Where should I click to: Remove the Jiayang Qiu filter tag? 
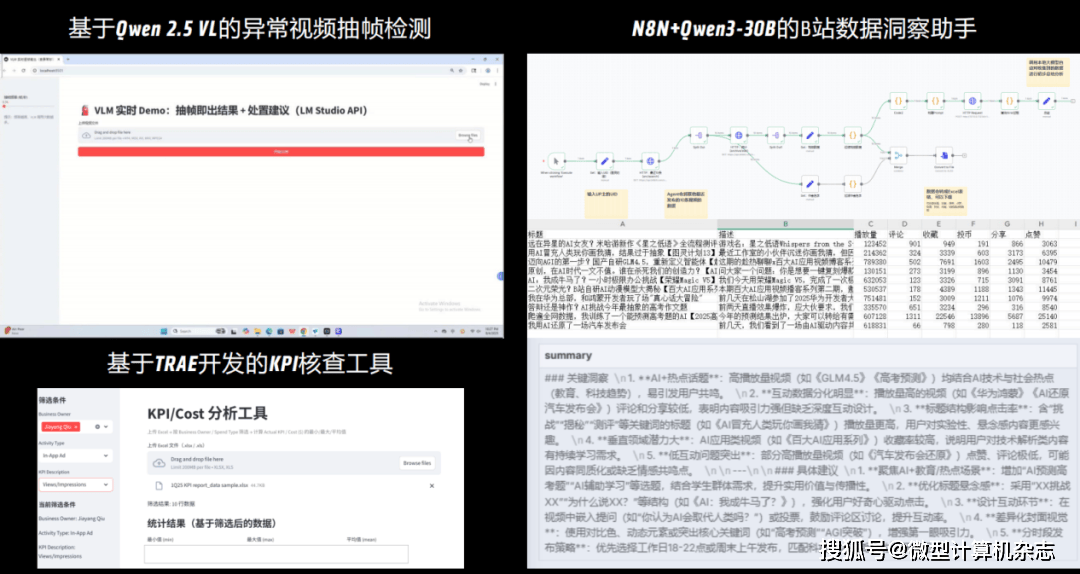point(76,427)
